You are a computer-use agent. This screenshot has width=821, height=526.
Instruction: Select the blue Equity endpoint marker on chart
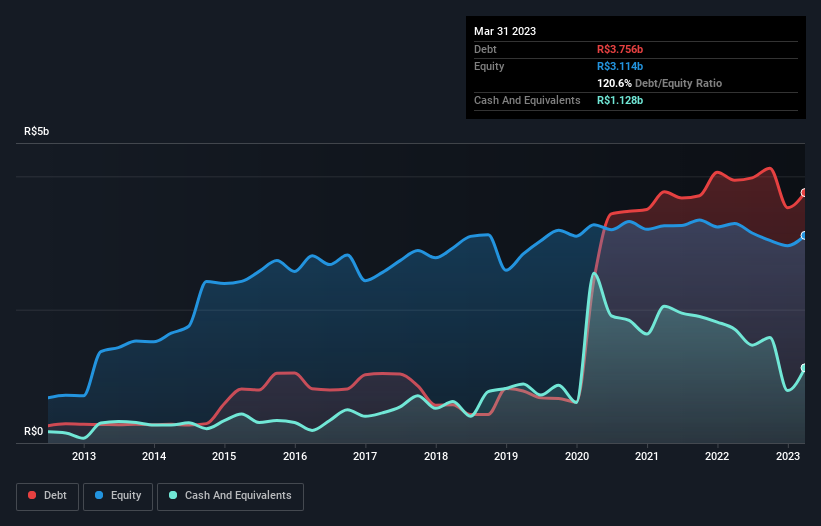(805, 236)
